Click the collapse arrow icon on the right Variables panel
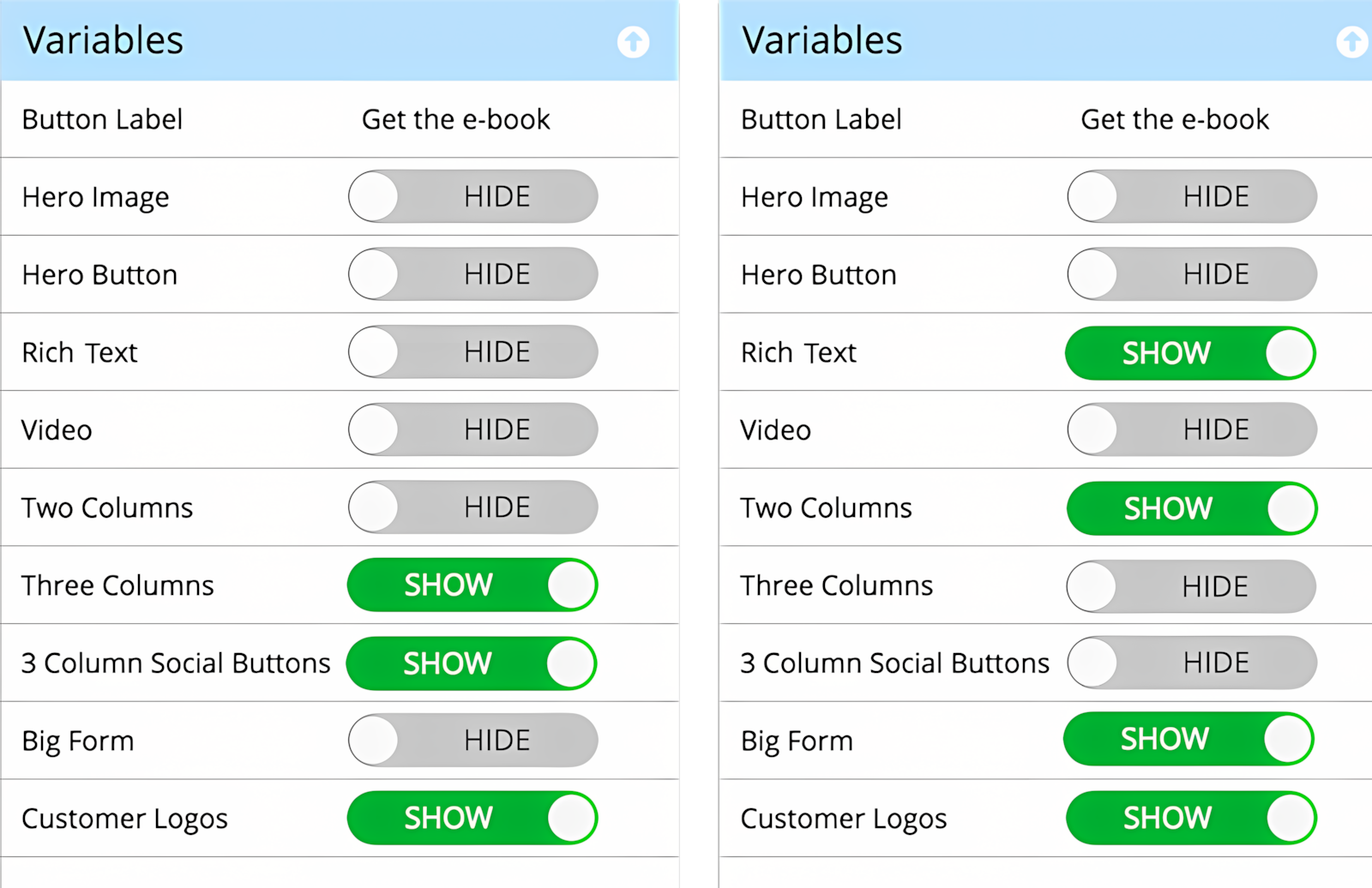Image resolution: width=1372 pixels, height=888 pixels. point(1352,41)
